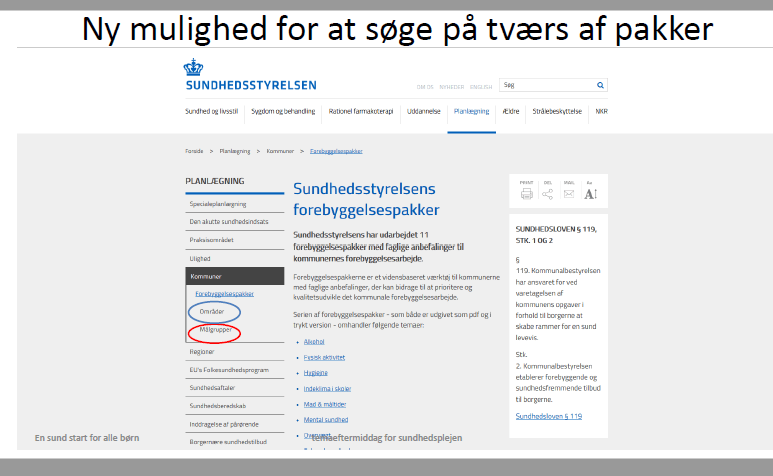Focus the Søg search field
Screen dimensions: 773x476
(553, 85)
